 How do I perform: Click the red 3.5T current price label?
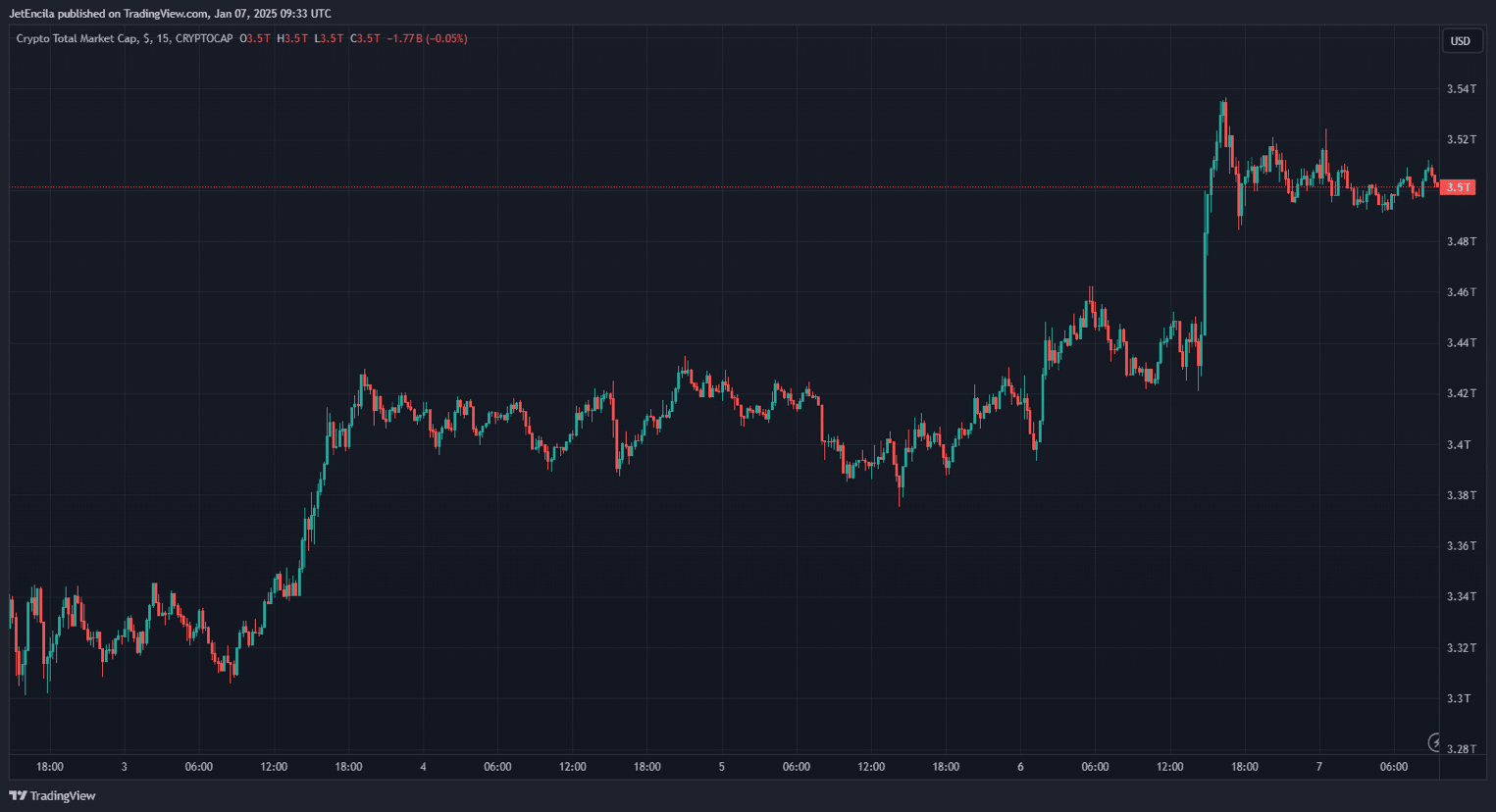point(1460,187)
